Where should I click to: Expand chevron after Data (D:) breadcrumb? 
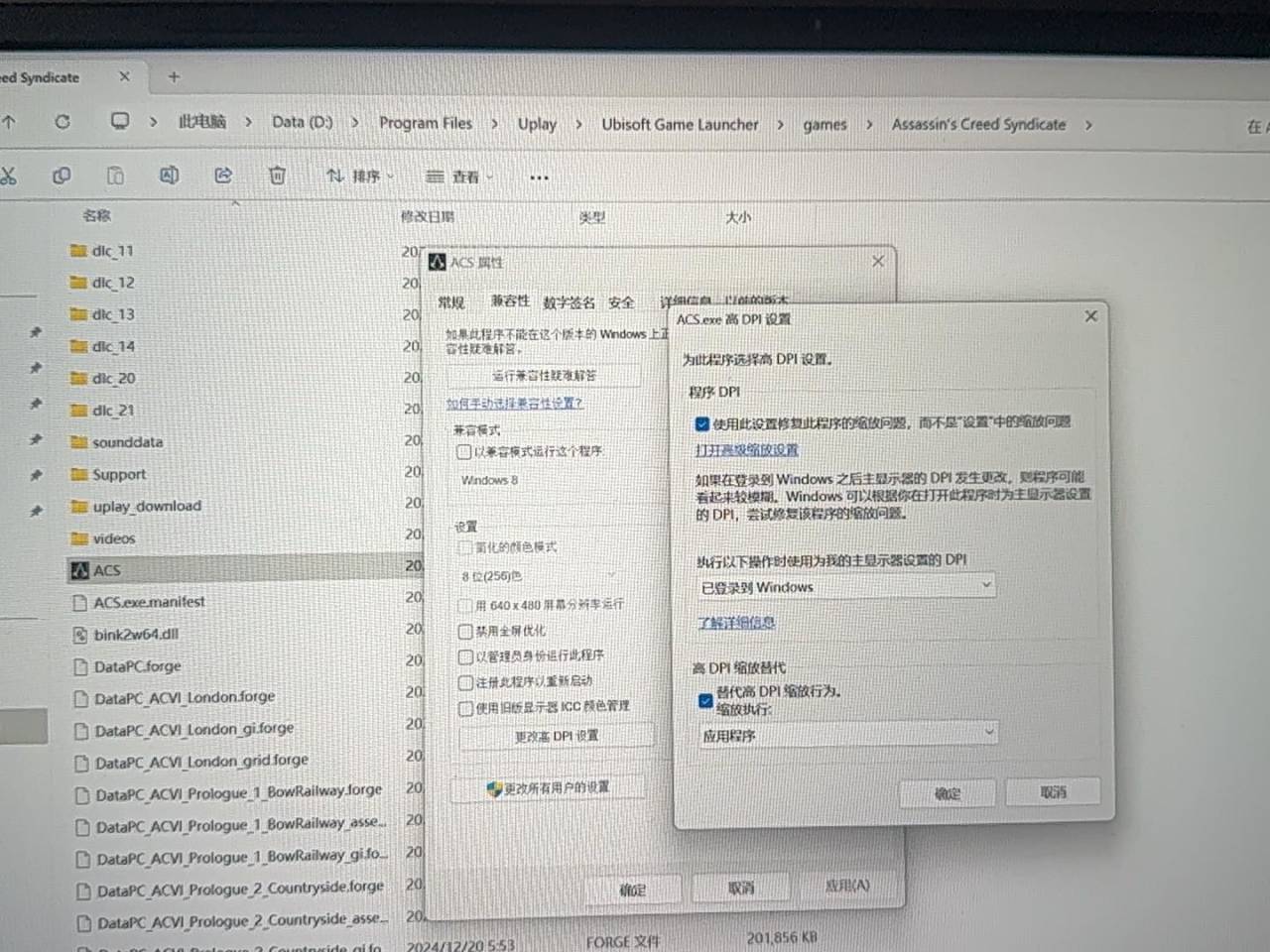[x=354, y=123]
